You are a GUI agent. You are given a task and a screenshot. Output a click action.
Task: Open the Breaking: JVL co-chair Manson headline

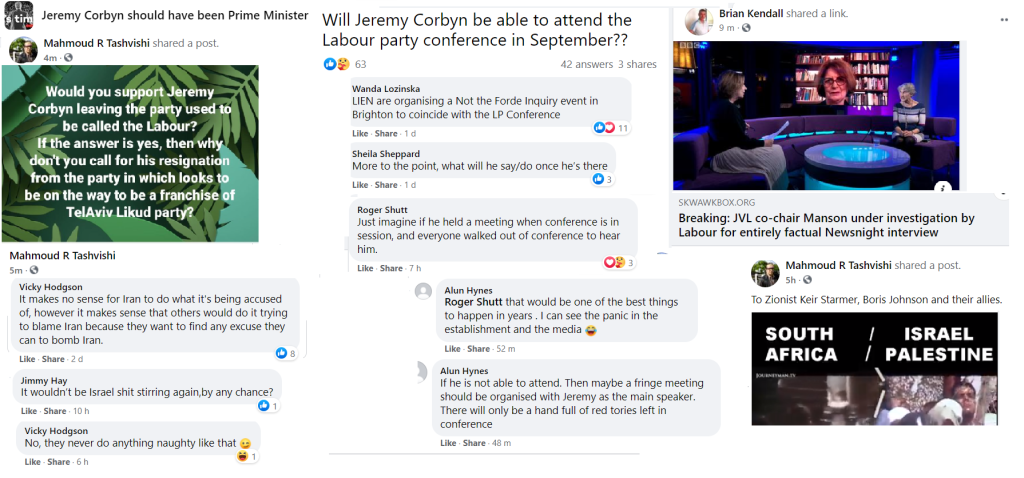click(x=824, y=225)
